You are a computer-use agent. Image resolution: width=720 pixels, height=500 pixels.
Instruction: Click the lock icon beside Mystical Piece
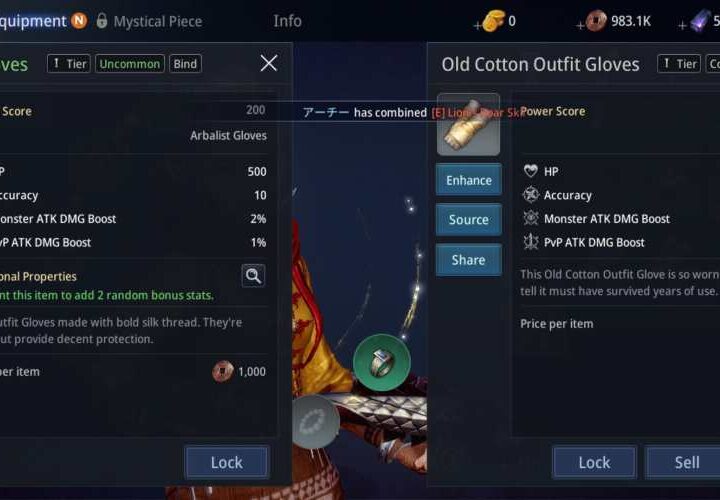(x=101, y=21)
